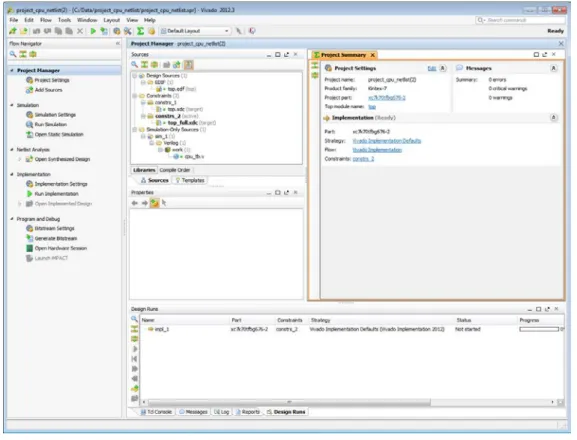
Task: Collapse the Design Sources tree node
Action: coord(135,76)
